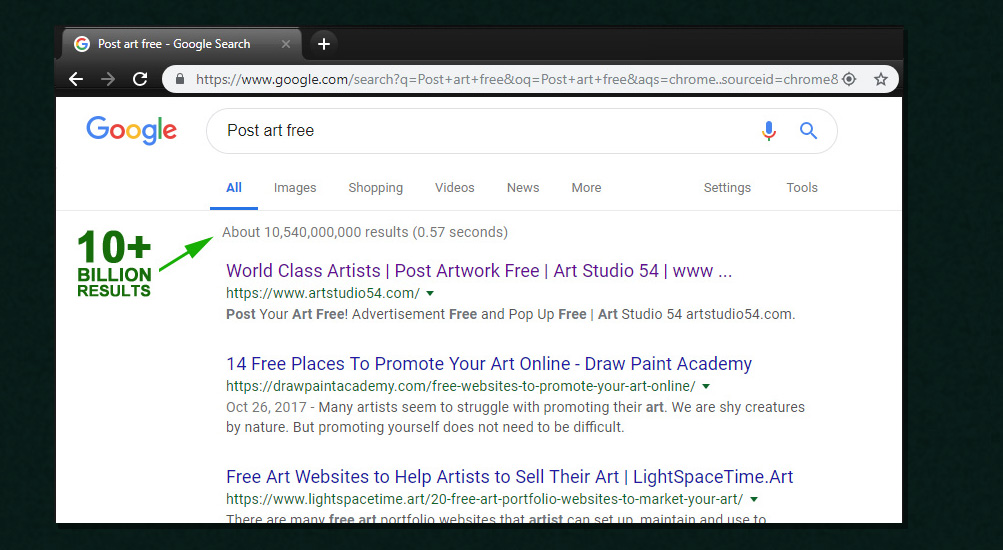Open 14 Free Places To Promote result

(488, 364)
